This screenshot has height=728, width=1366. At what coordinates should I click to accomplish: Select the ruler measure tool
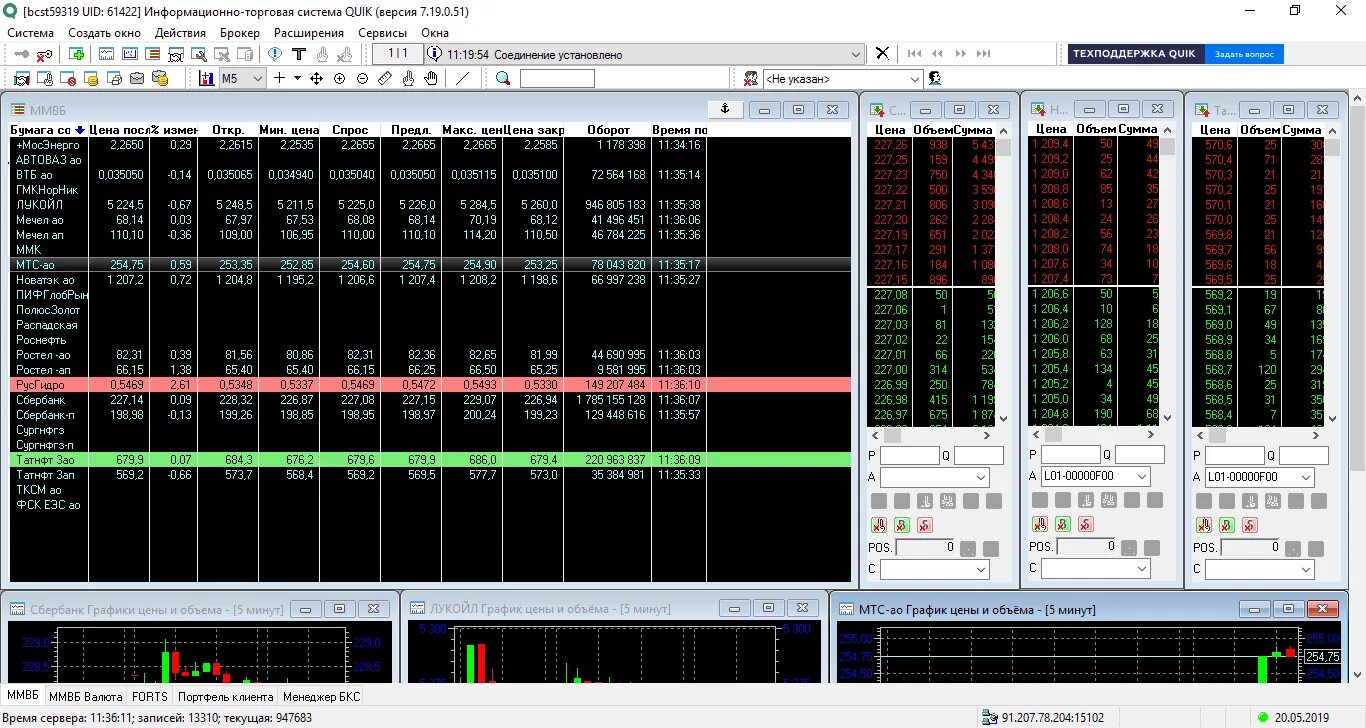tap(385, 78)
